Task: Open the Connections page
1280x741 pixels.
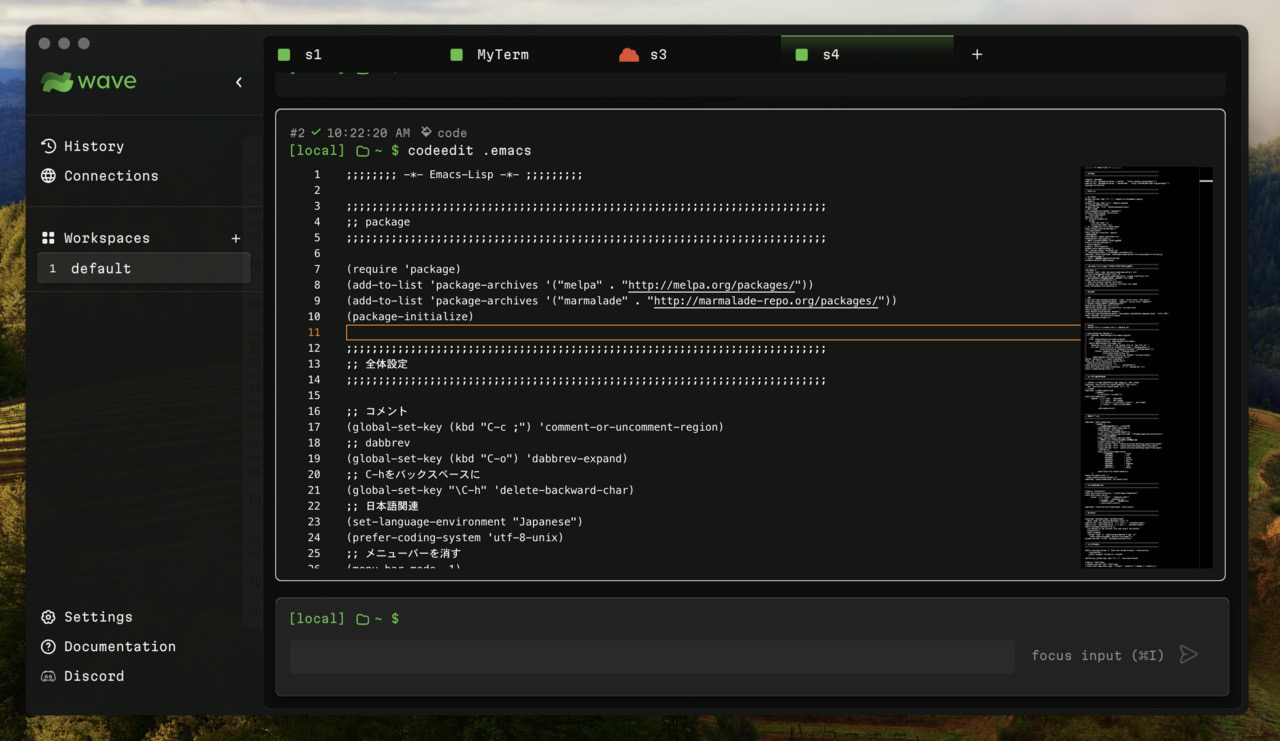Action: point(110,176)
